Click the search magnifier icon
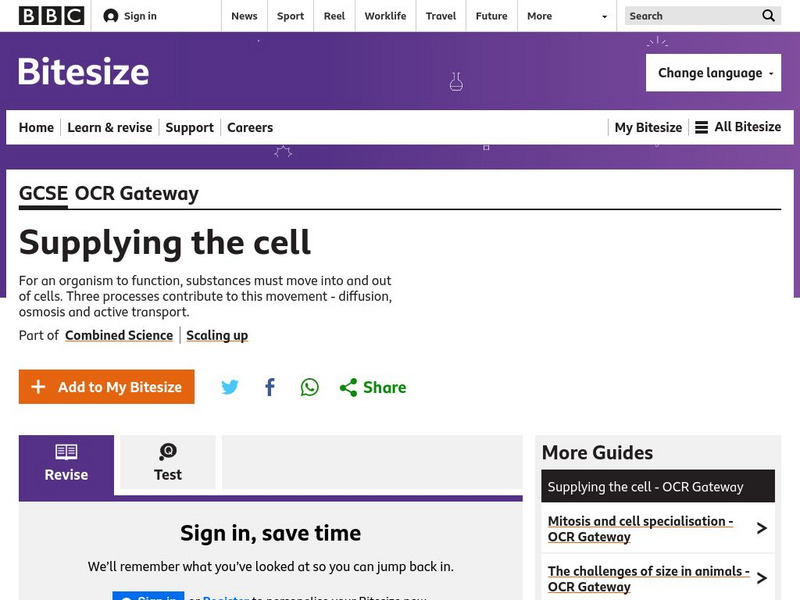 coord(768,16)
